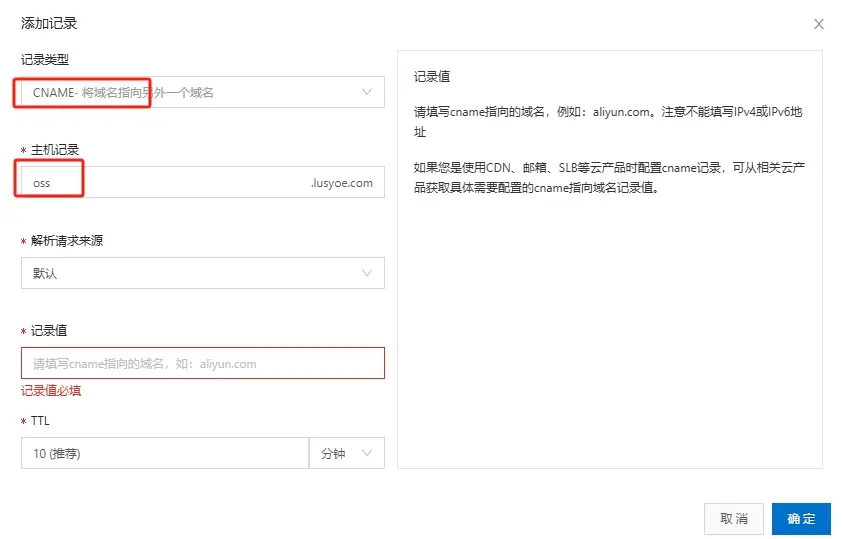Click the help text mentioning aliyun.com
The image size is (844, 539).
point(608,122)
